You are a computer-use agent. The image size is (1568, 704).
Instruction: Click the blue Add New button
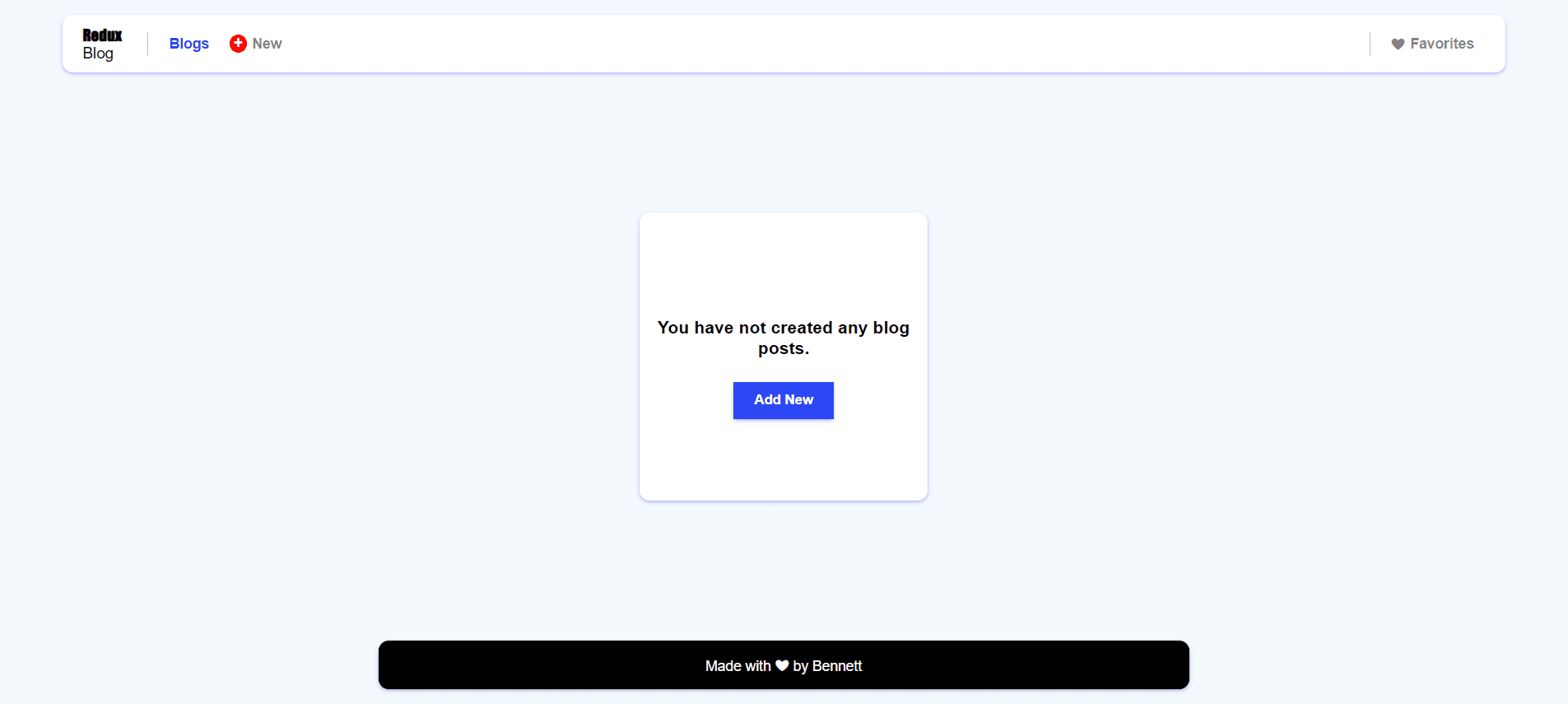point(784,400)
